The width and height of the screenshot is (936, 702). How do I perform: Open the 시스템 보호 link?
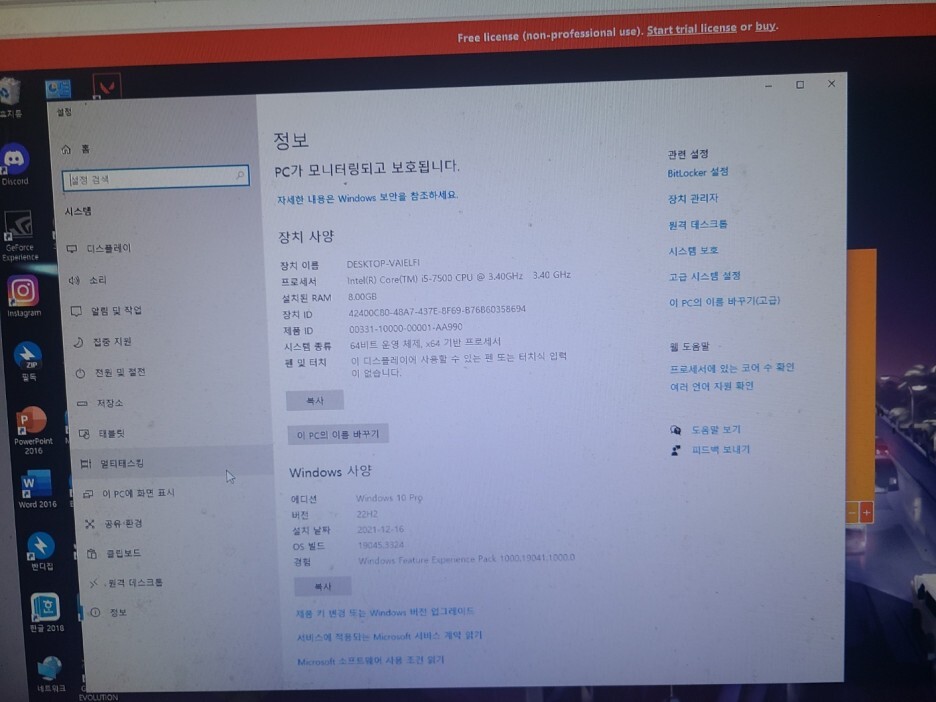tap(694, 250)
